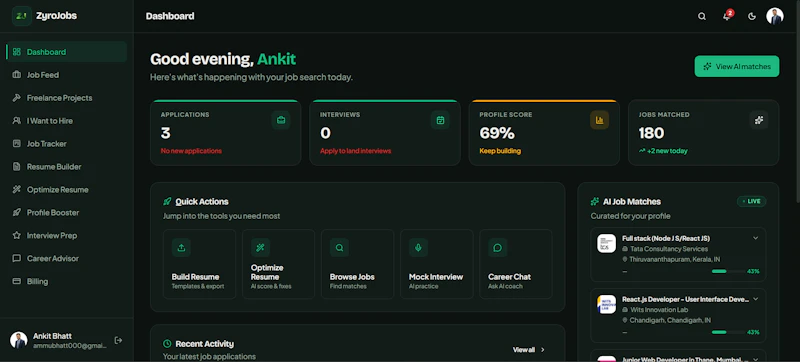
Task: Click the Optimize Resume quick action icon
Action: 260,248
